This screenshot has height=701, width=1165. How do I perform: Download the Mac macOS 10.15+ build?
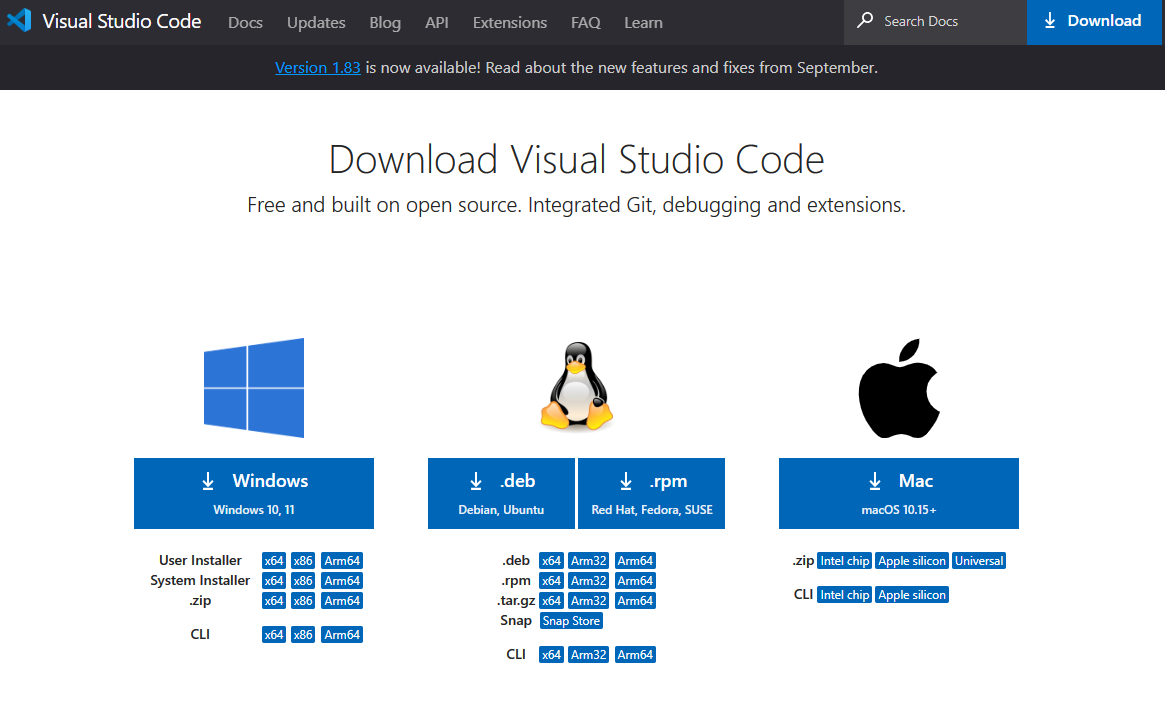point(899,494)
